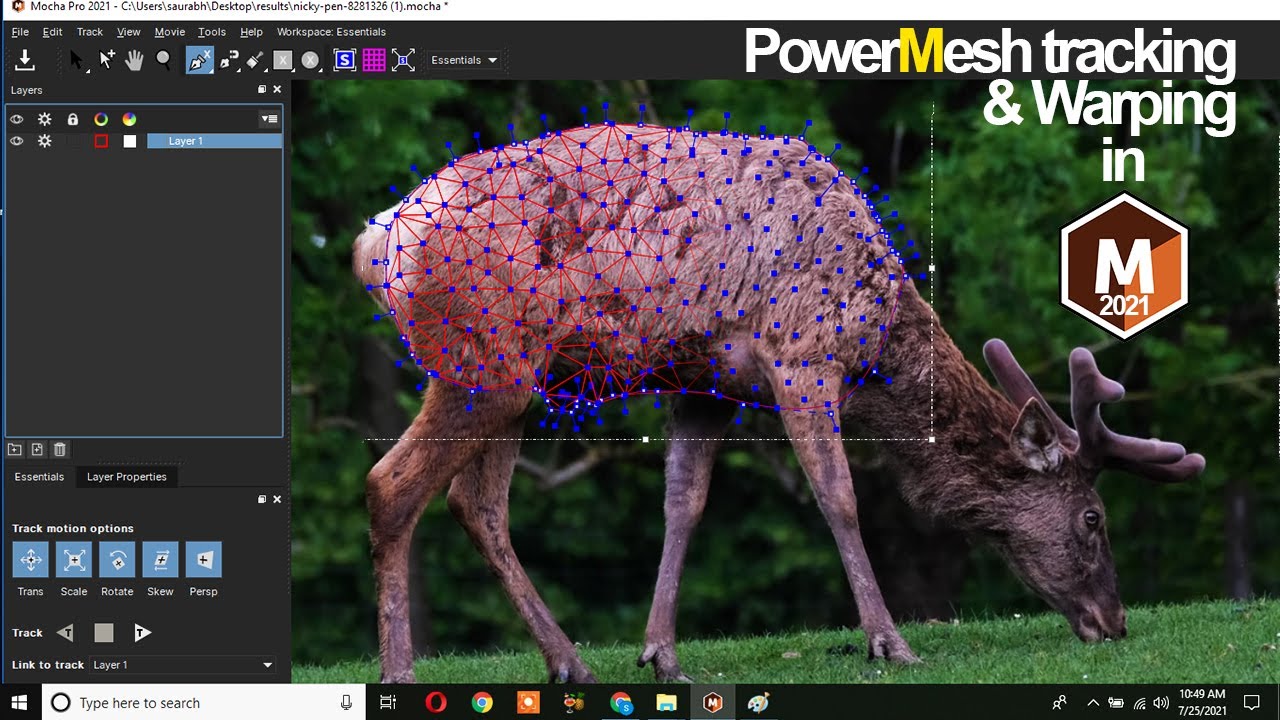
Task: Open the Essentials workspace dropdown
Action: [x=464, y=60]
